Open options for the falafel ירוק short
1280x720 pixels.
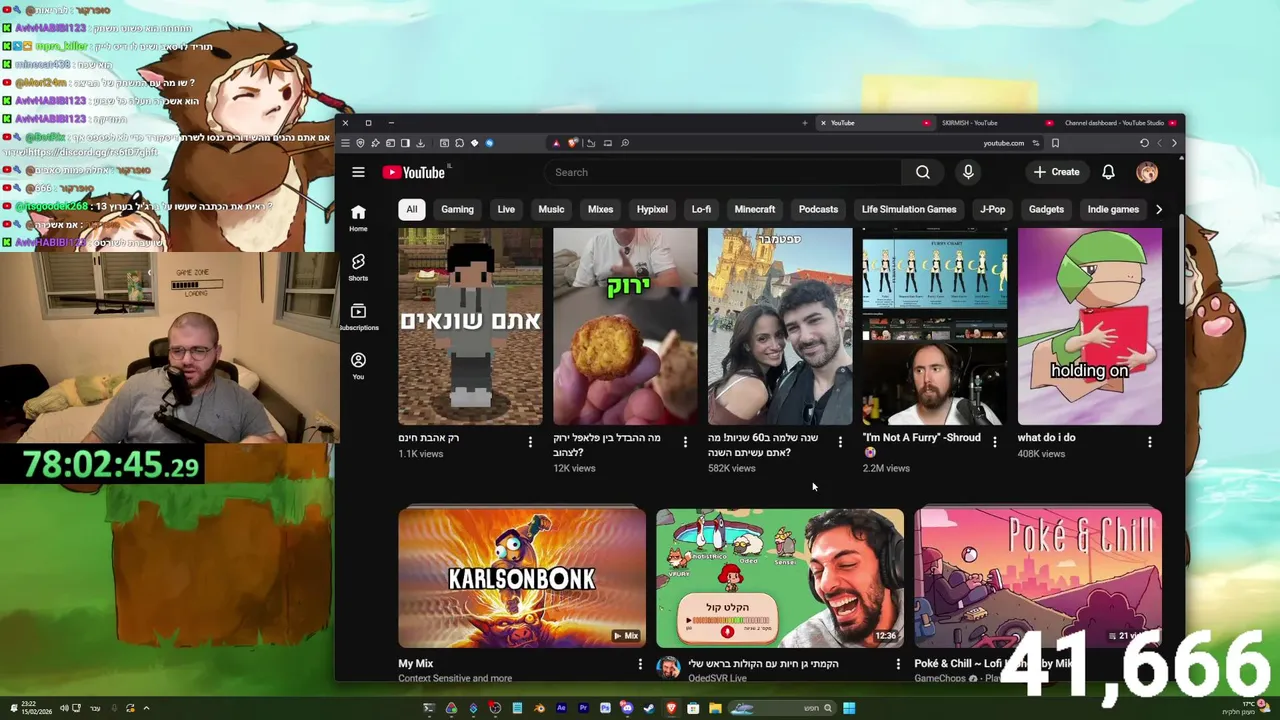(x=685, y=442)
